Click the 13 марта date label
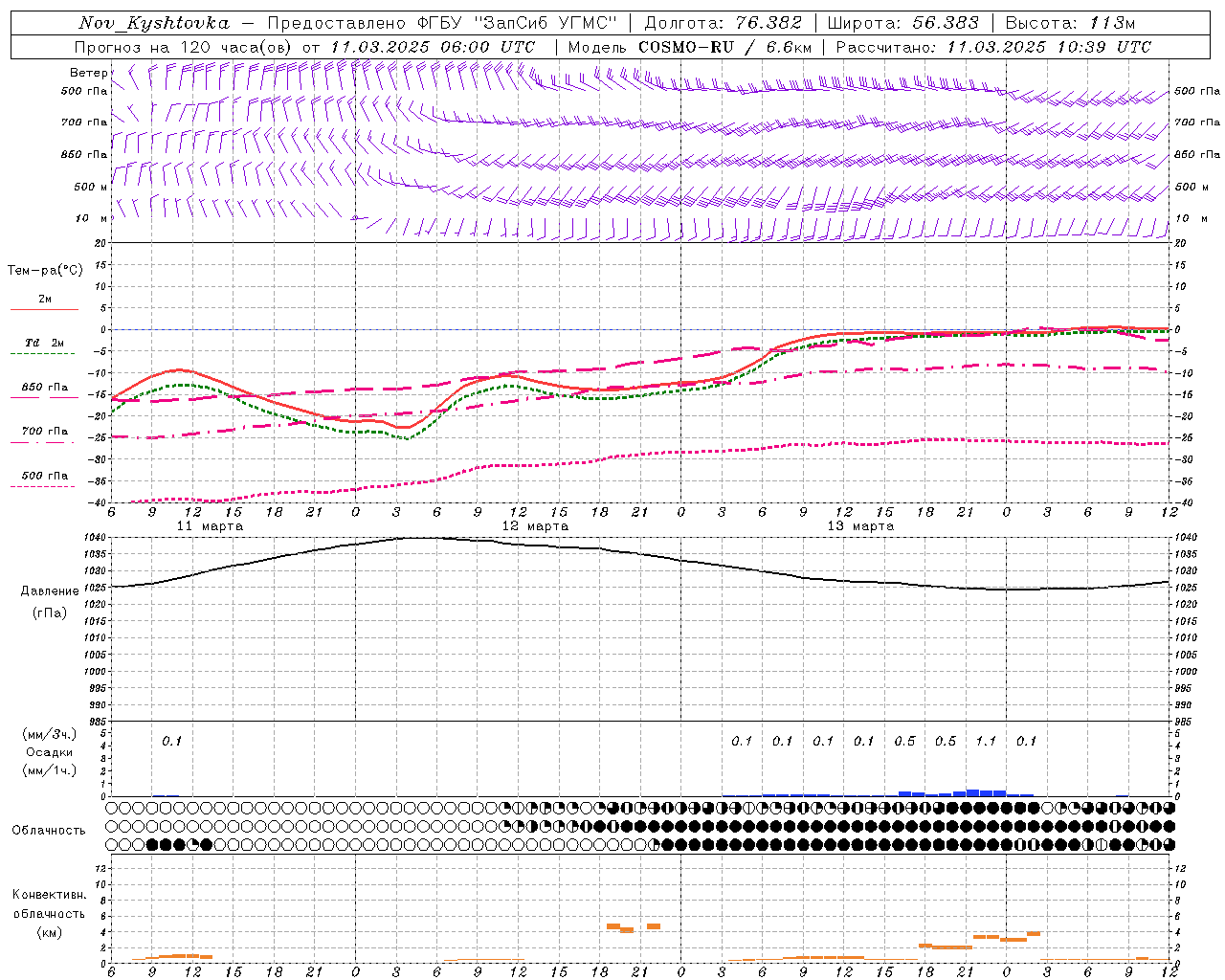This screenshot has height=980, width=1225. pyautogui.click(x=860, y=526)
